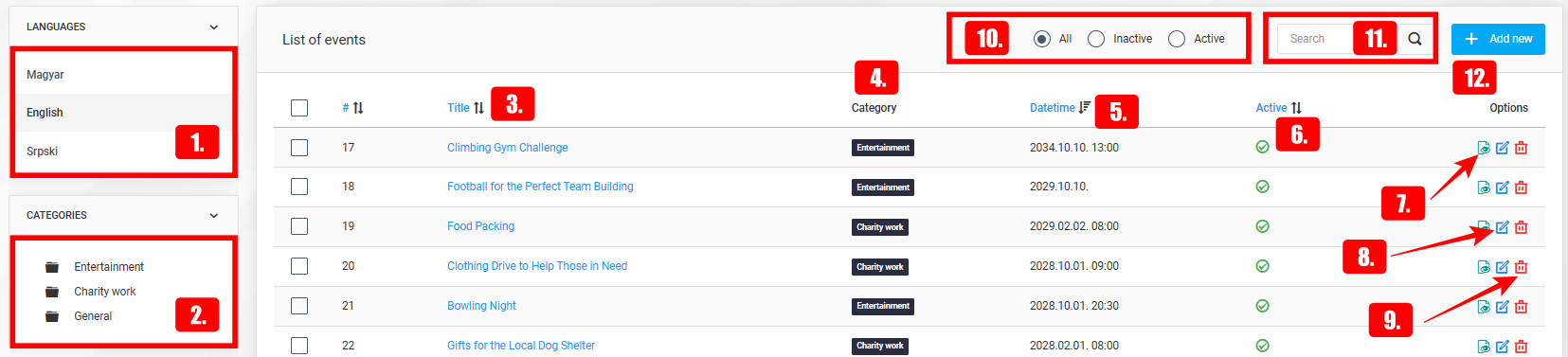This screenshot has height=357, width=1568.
Task: Open details icon for Football event row
Action: (1484, 187)
